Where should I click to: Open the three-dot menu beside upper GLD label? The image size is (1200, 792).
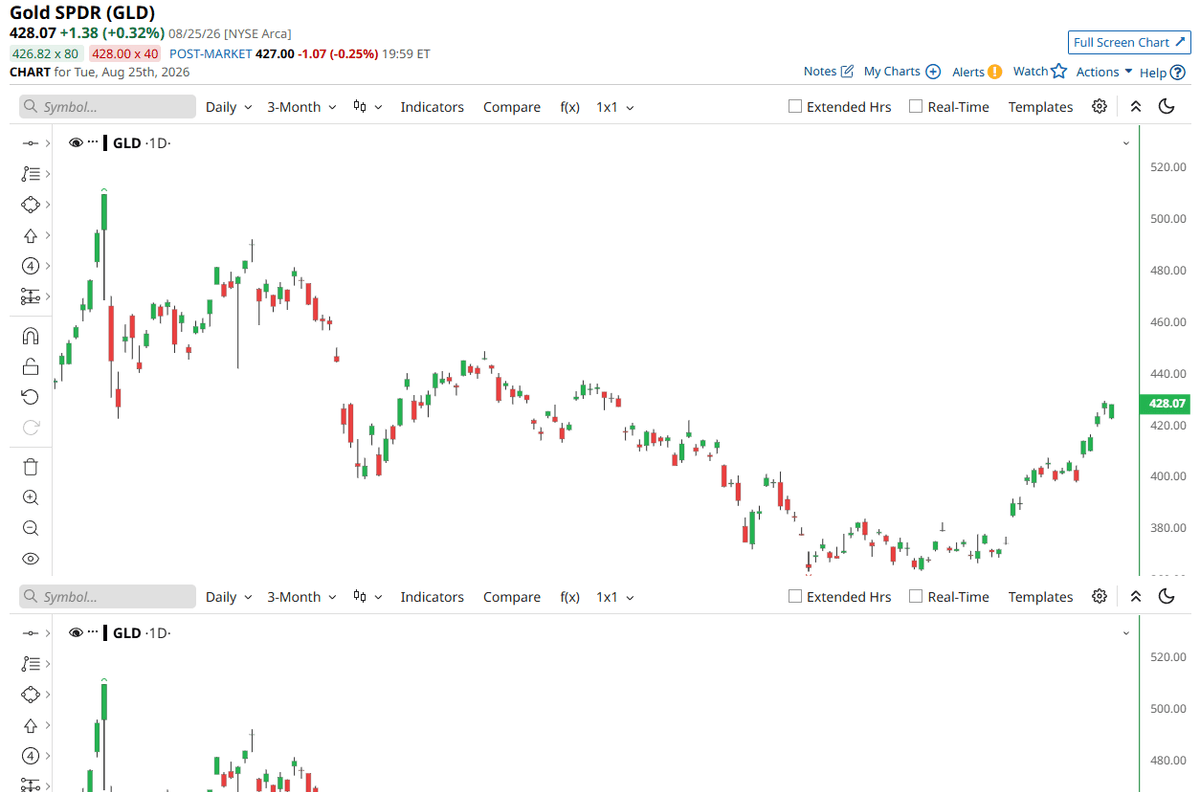(93, 143)
